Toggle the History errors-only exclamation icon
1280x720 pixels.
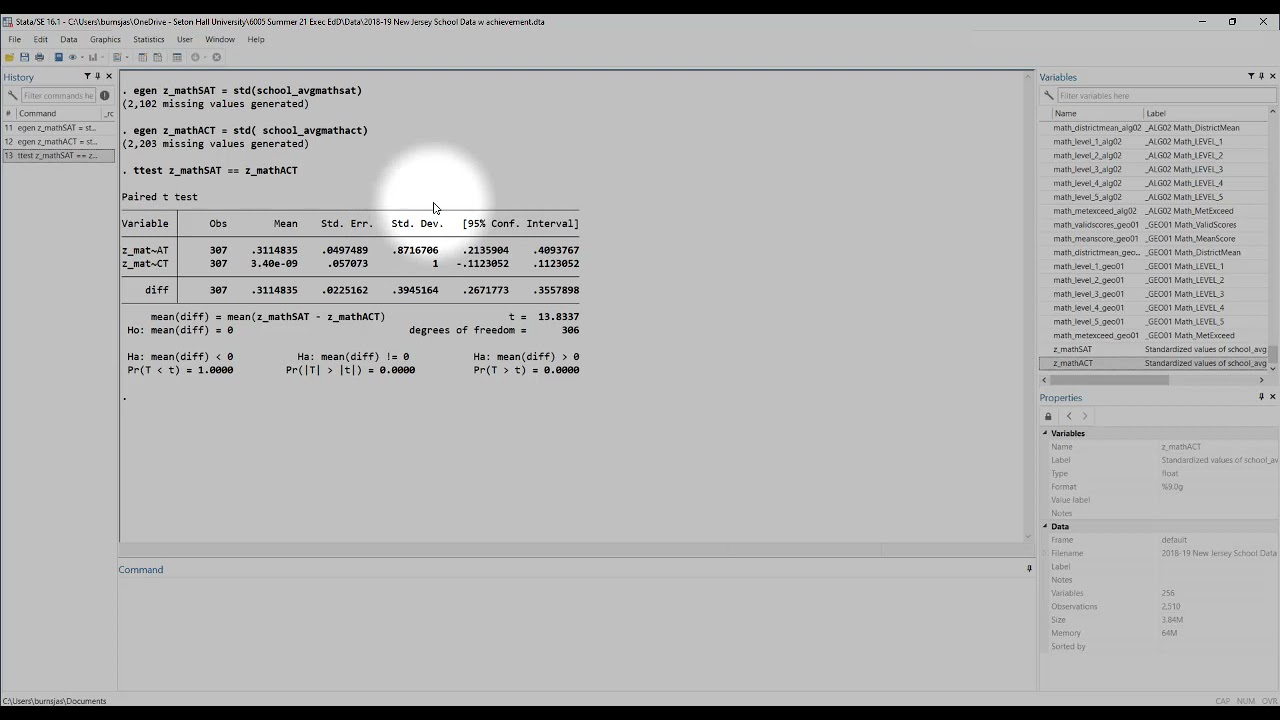pos(104,96)
